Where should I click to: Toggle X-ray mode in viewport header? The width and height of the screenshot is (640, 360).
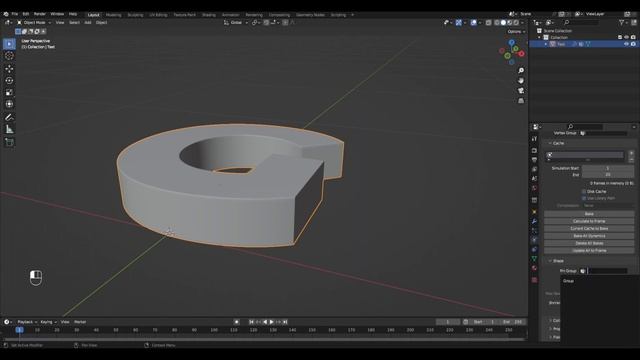click(488, 23)
